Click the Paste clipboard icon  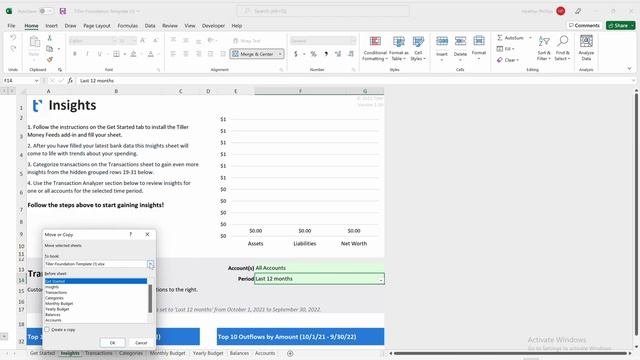tap(34, 42)
